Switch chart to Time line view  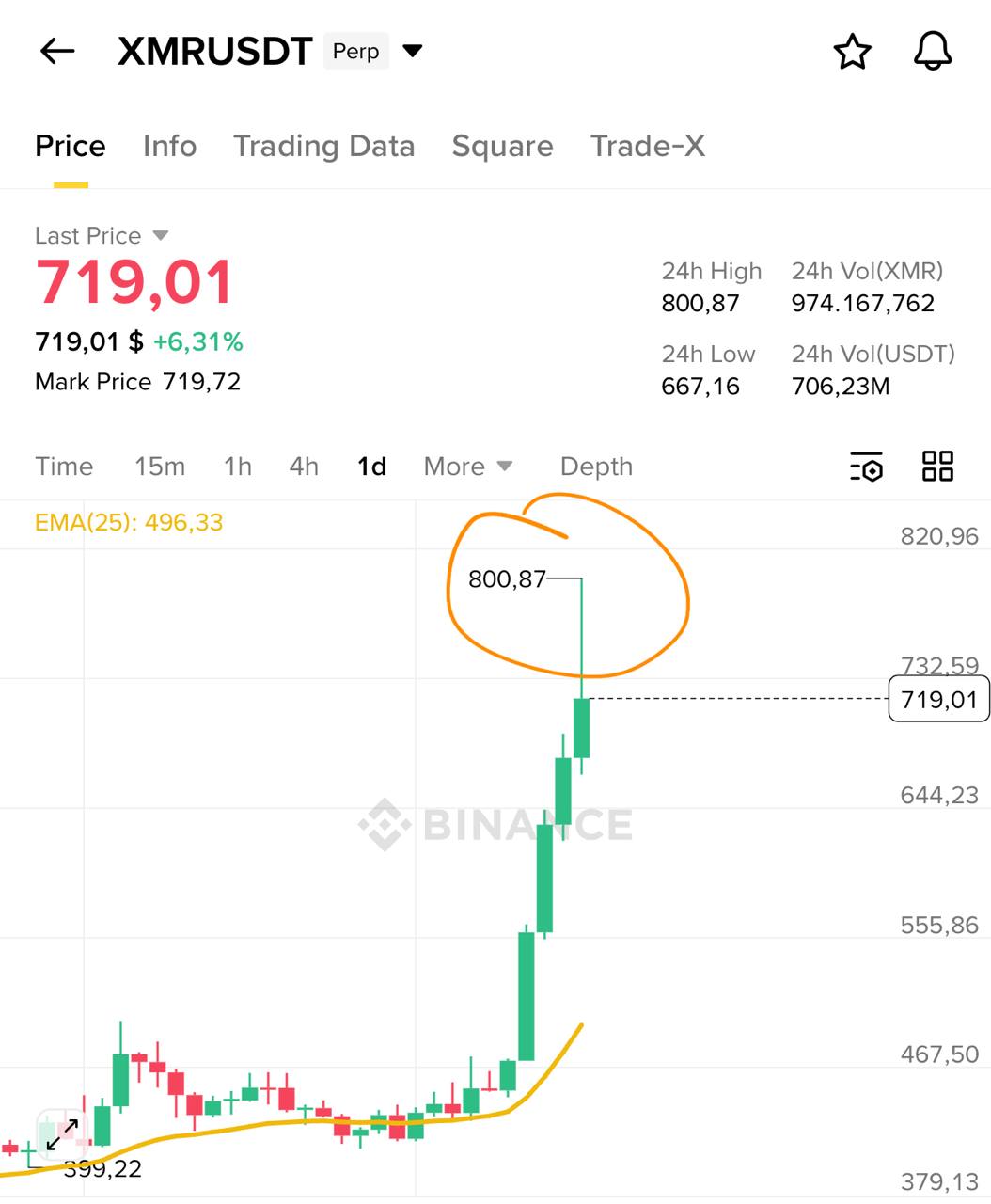click(64, 467)
